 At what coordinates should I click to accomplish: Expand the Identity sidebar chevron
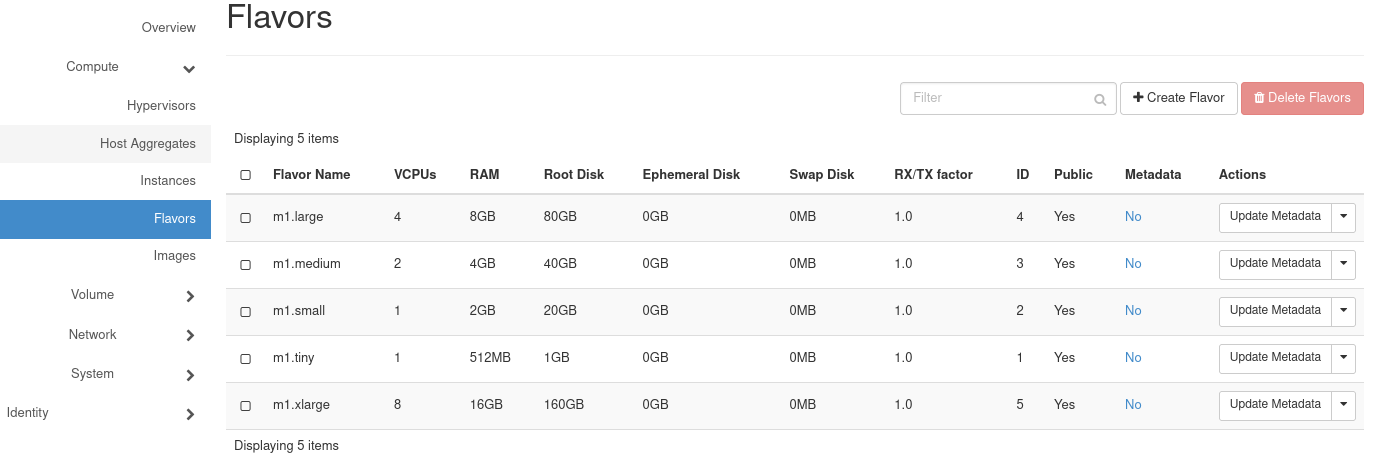pos(190,414)
